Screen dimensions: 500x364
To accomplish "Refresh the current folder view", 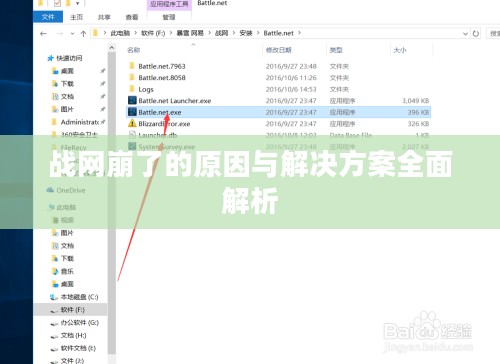I will pos(476,33).
